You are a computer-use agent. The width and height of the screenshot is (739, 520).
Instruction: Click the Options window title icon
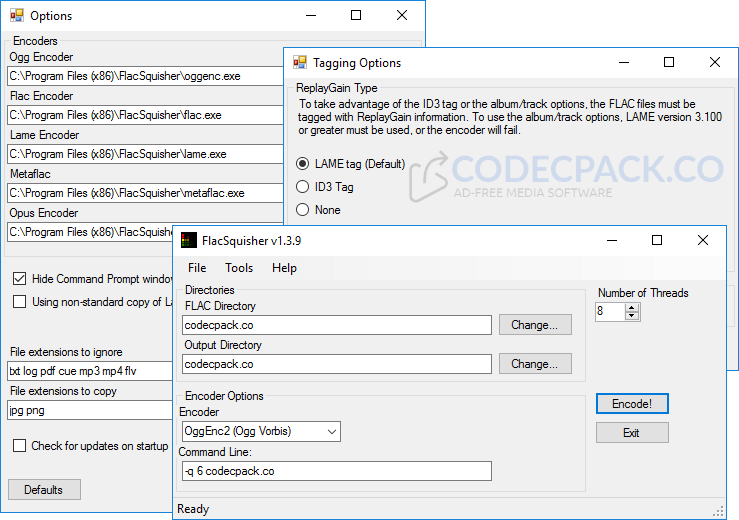click(16, 16)
